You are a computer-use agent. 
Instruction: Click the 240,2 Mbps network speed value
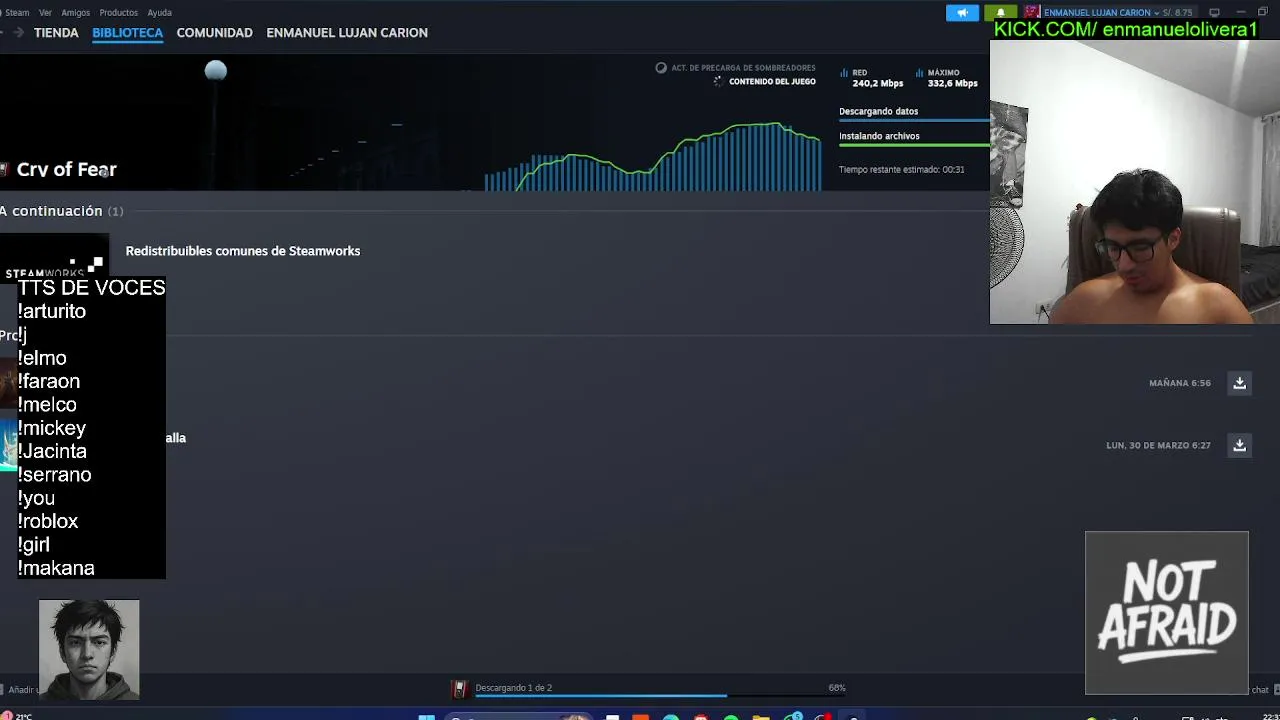coord(877,84)
